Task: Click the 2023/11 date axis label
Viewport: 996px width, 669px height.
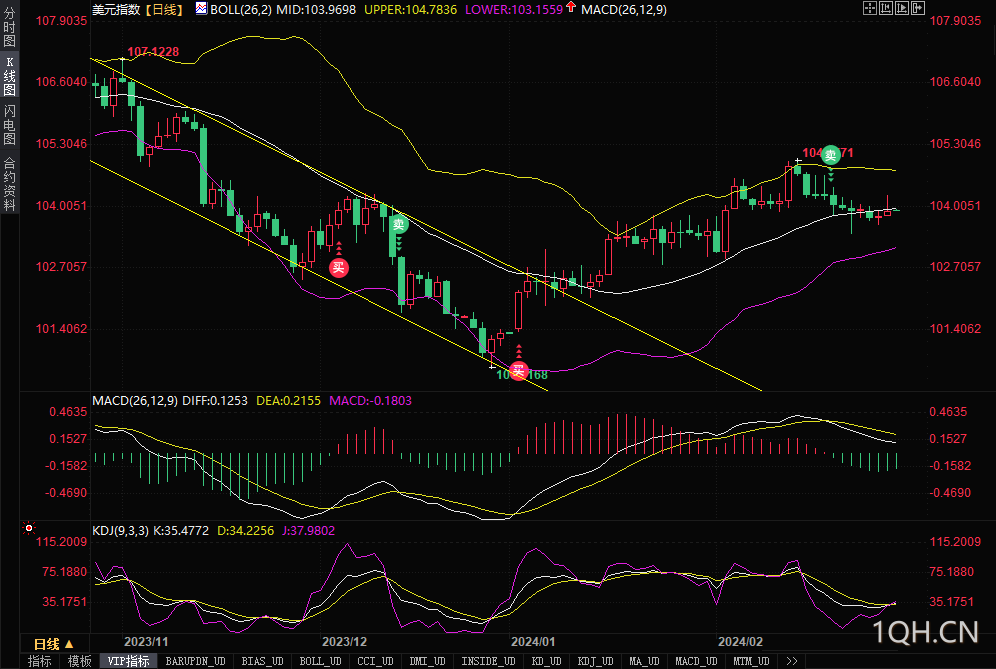Action: [x=146, y=642]
